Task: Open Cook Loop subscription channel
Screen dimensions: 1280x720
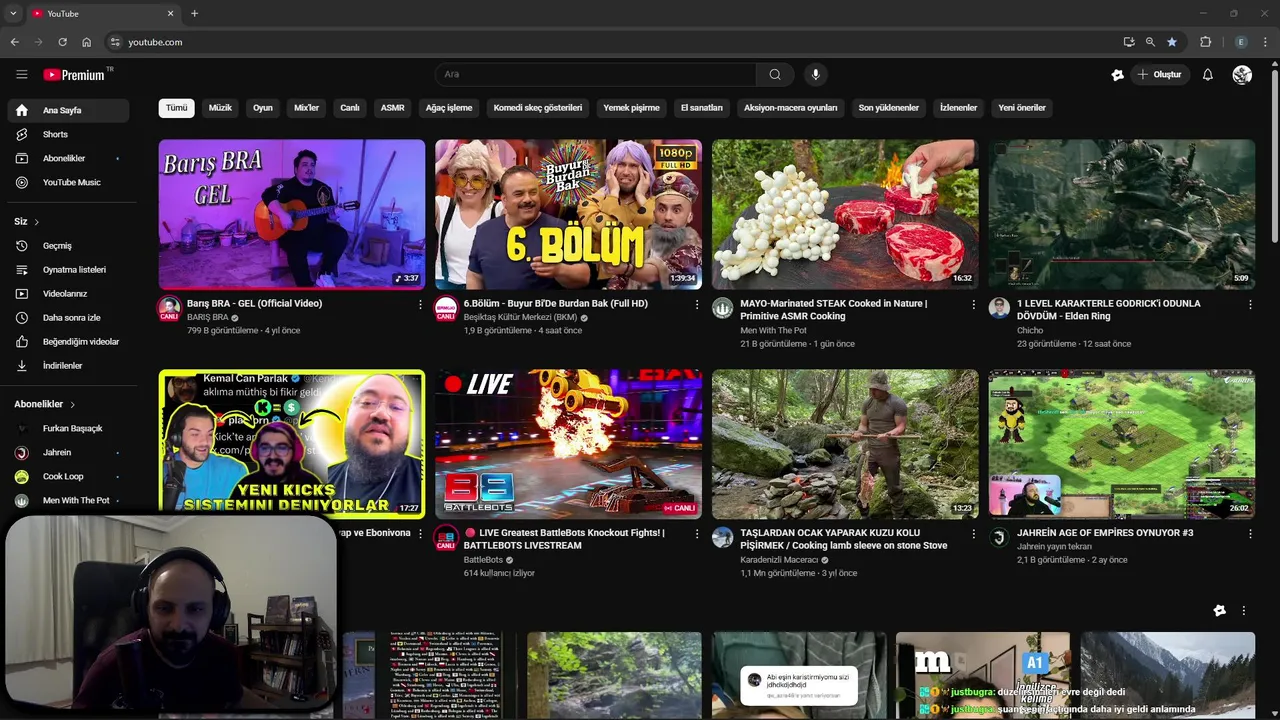Action: pos(68,476)
